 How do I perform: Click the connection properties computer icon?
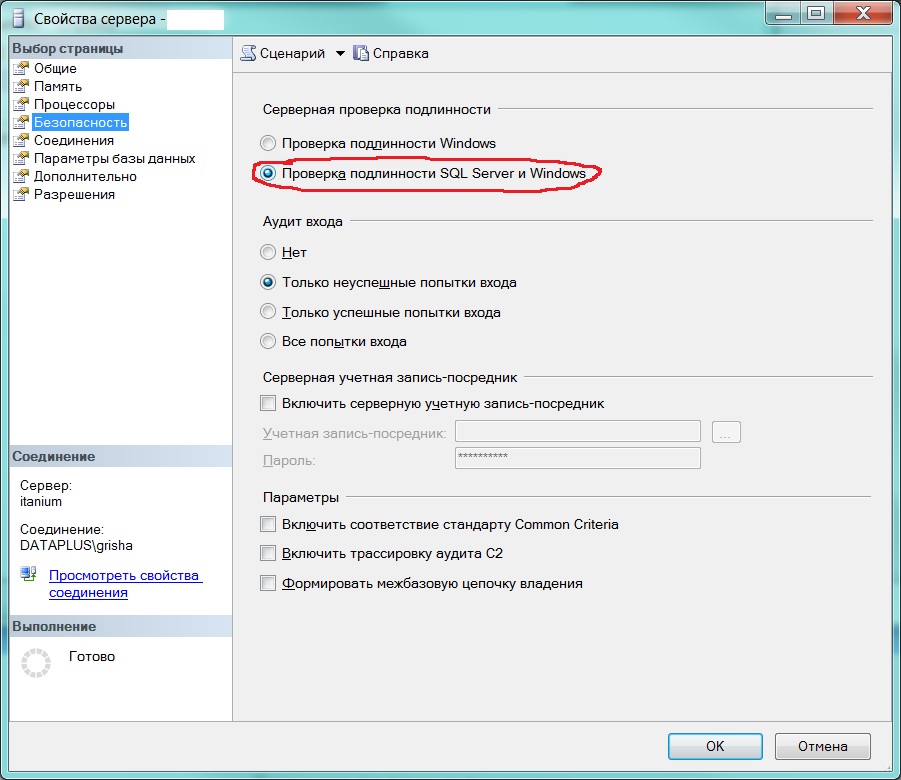28,574
